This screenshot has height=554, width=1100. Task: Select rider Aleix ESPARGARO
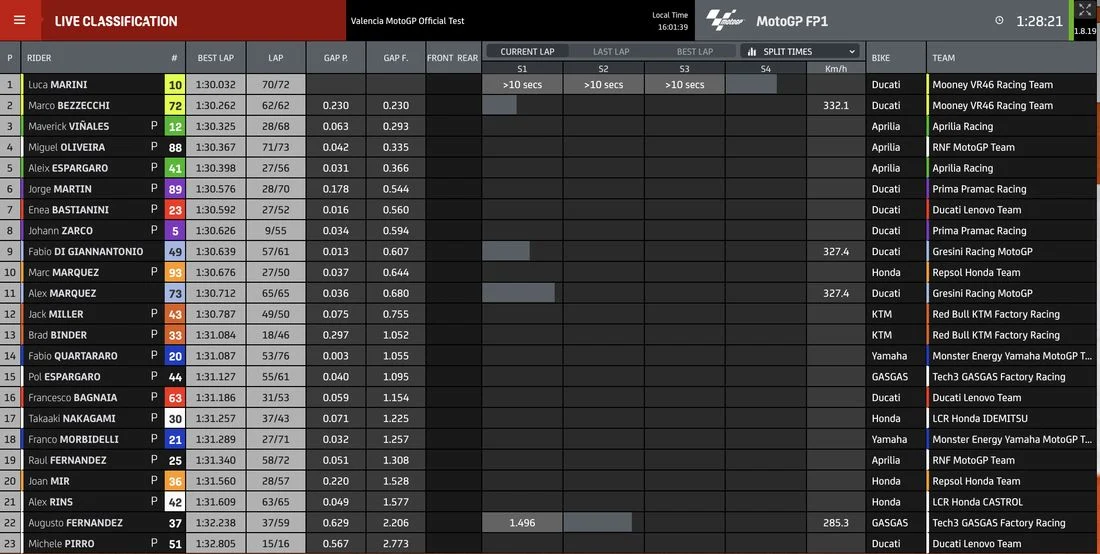coord(68,168)
